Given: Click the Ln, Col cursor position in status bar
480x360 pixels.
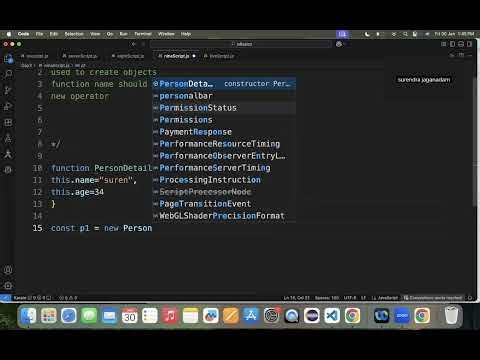Looking at the screenshot, I should tap(297, 298).
